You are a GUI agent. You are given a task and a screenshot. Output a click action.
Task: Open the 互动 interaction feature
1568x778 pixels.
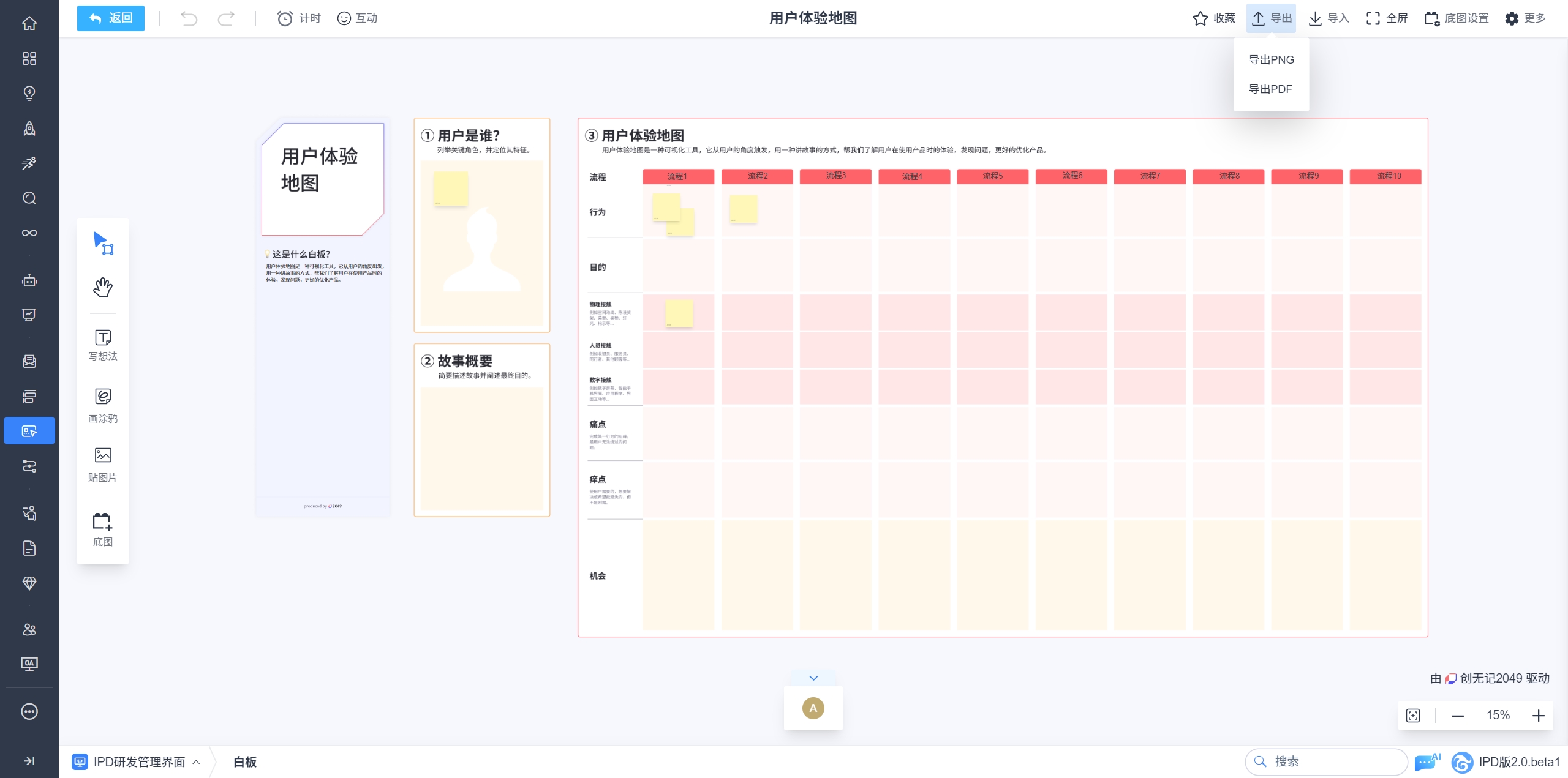pos(358,18)
